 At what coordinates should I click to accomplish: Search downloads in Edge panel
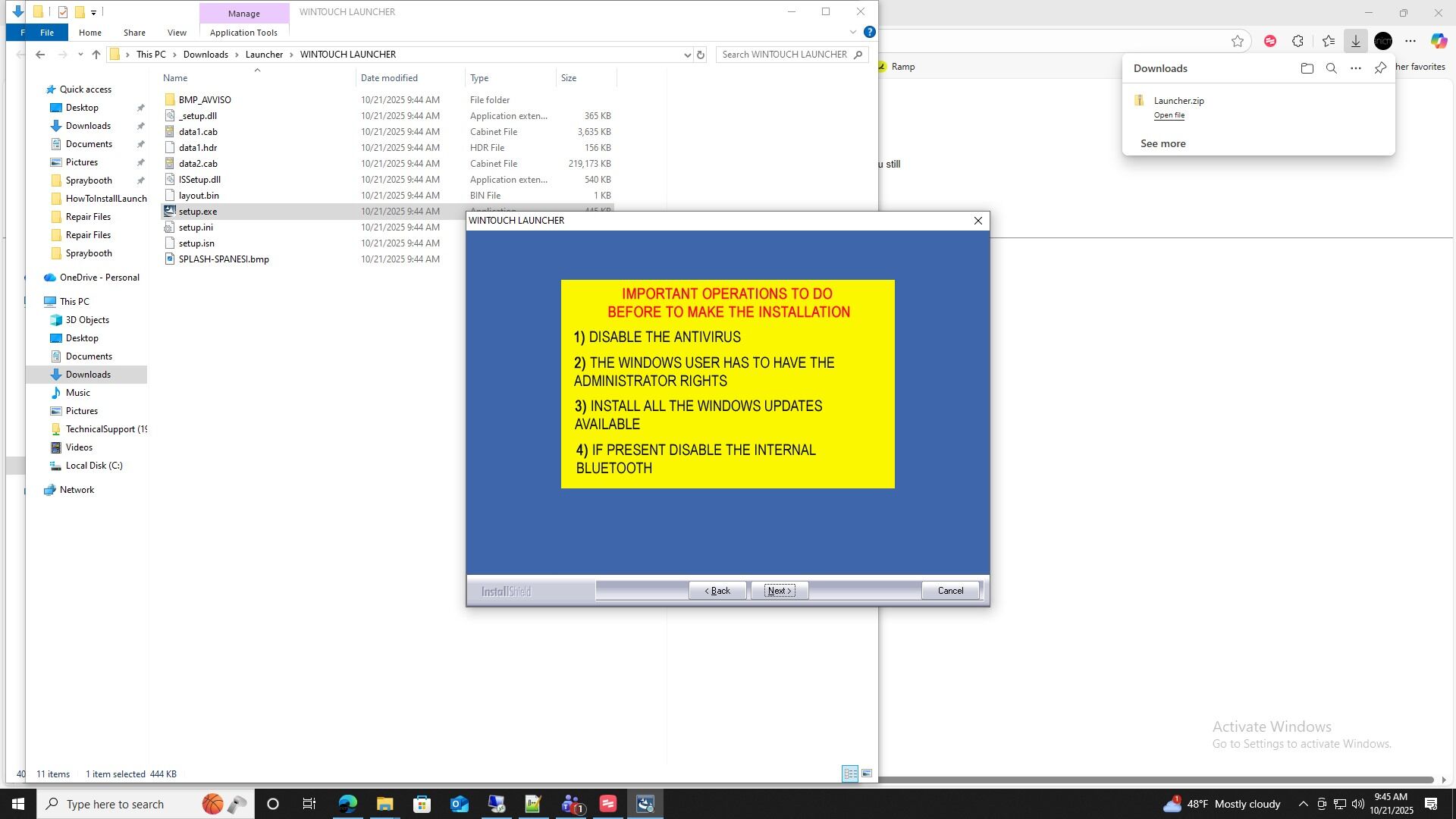[1331, 68]
